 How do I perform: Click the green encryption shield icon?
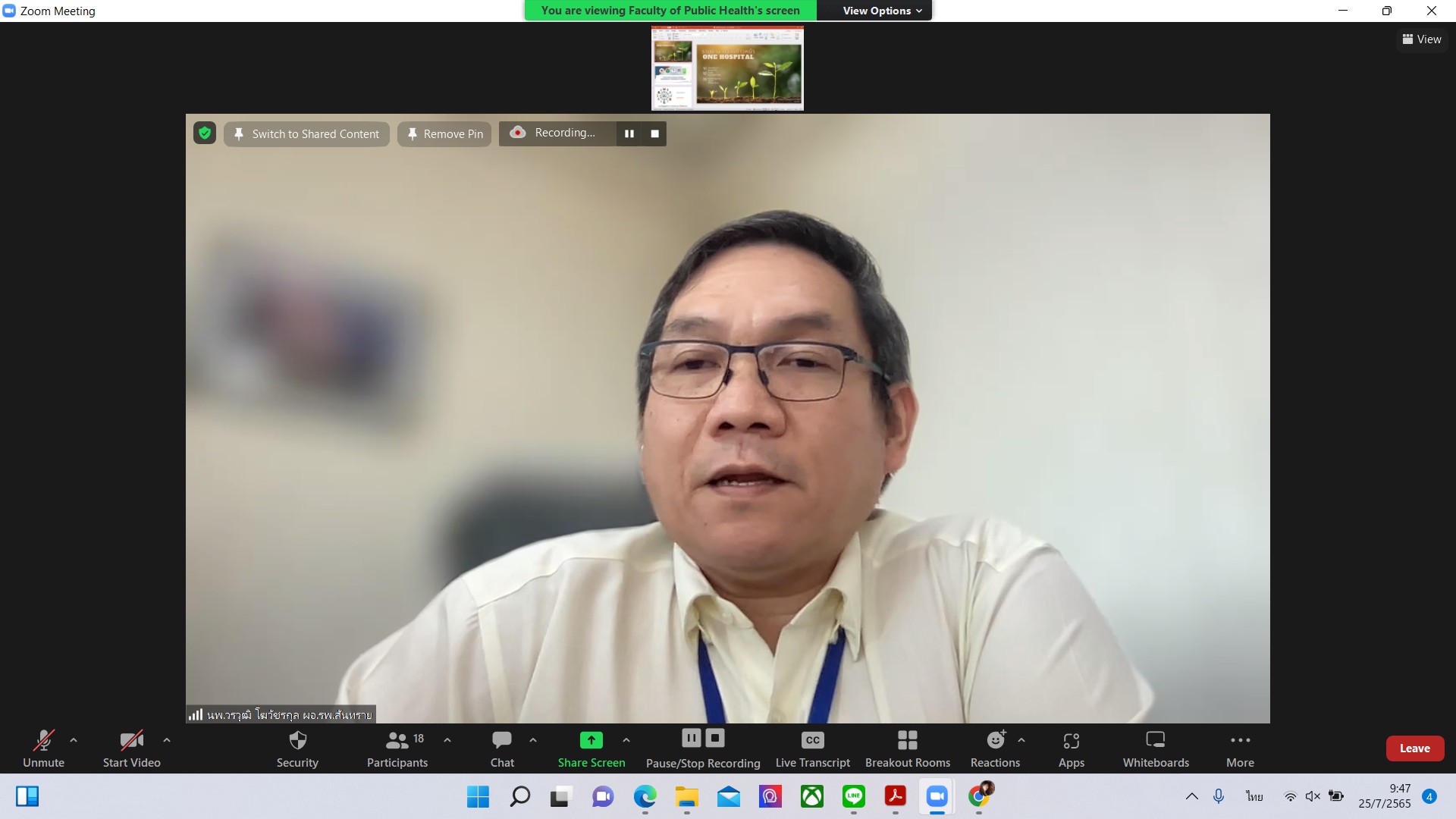(205, 133)
